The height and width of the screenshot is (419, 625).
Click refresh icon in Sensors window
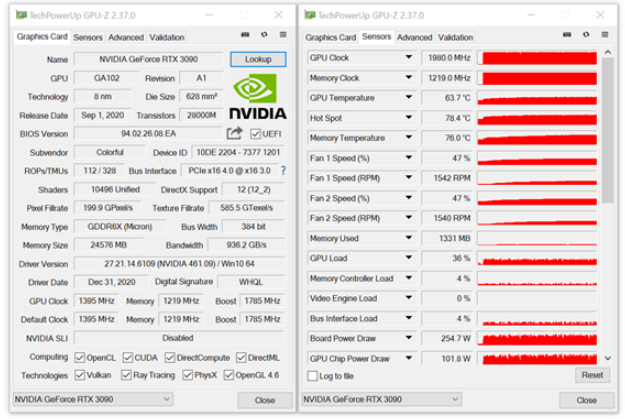pos(586,35)
